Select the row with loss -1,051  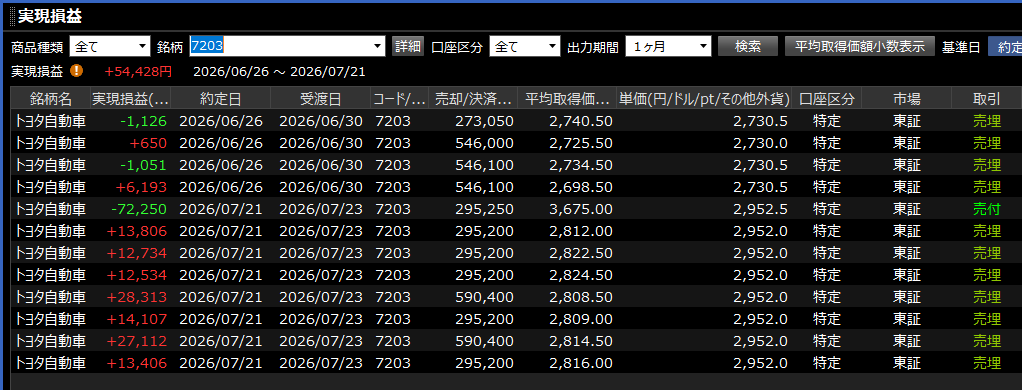516,165
